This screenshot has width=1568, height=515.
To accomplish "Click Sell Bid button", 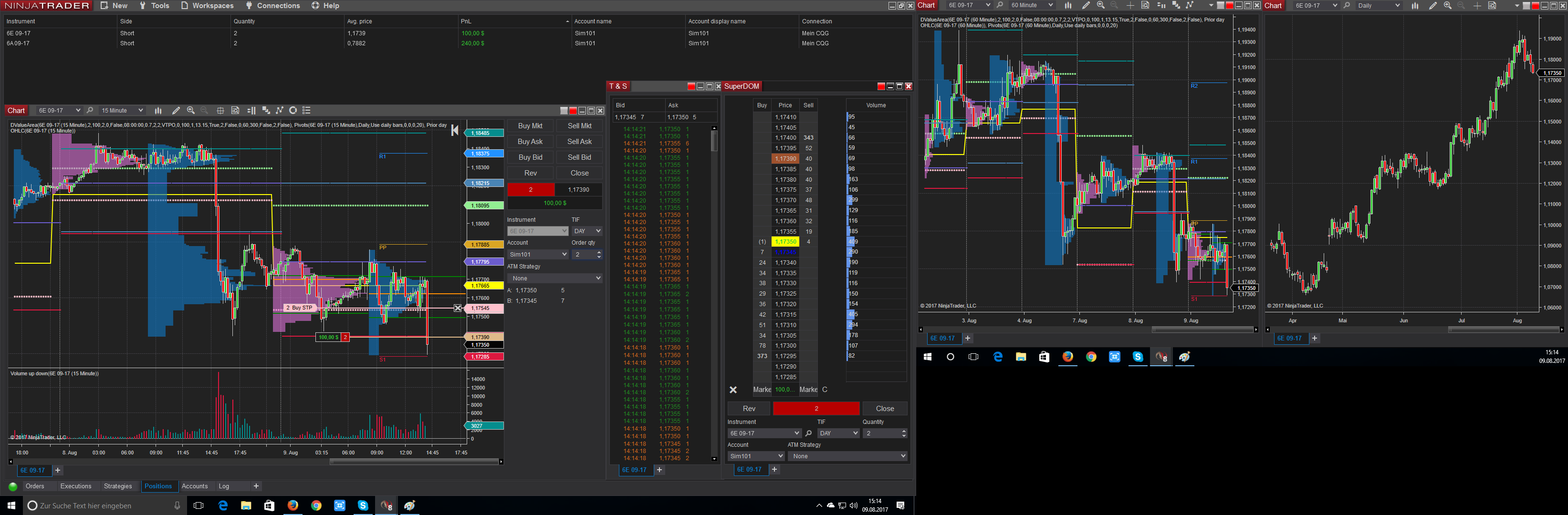I will pyautogui.click(x=579, y=157).
